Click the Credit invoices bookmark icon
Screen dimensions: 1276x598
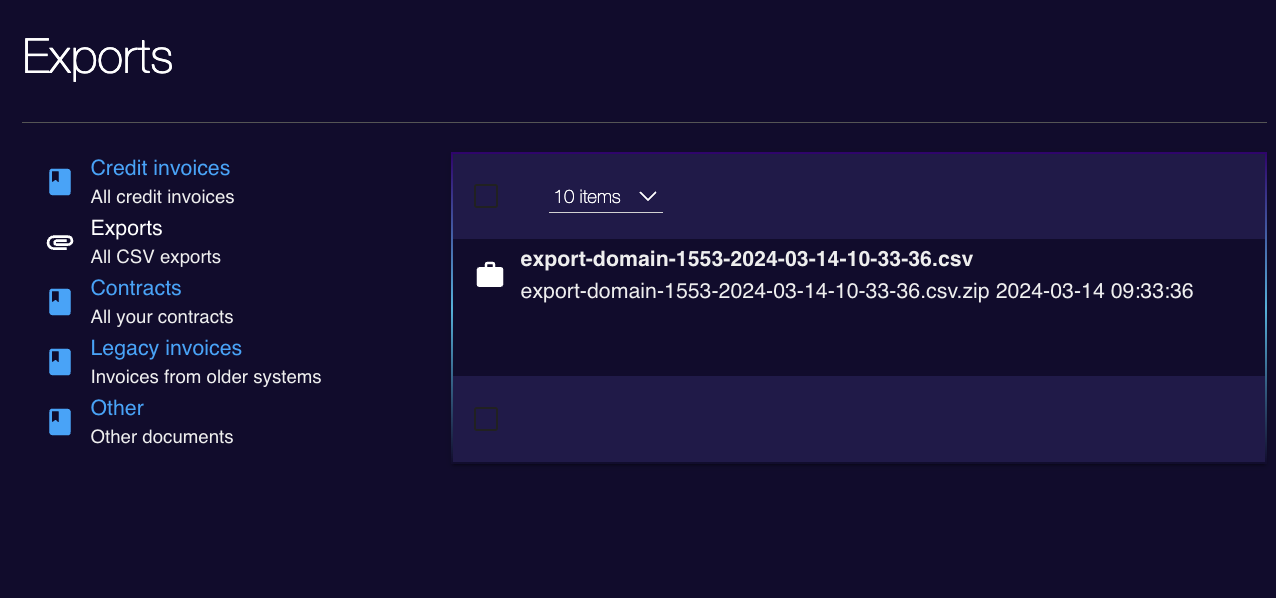tap(60, 182)
